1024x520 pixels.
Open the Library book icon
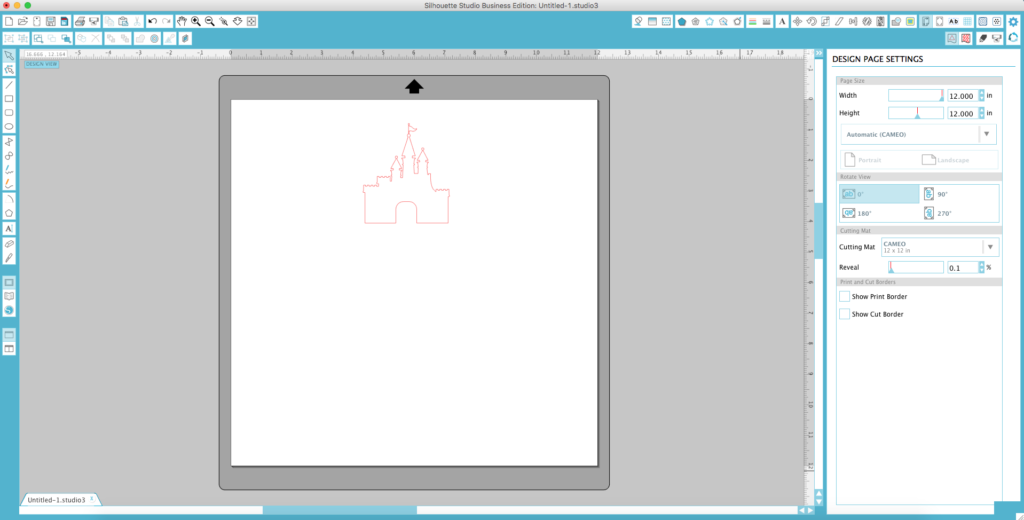[9, 296]
